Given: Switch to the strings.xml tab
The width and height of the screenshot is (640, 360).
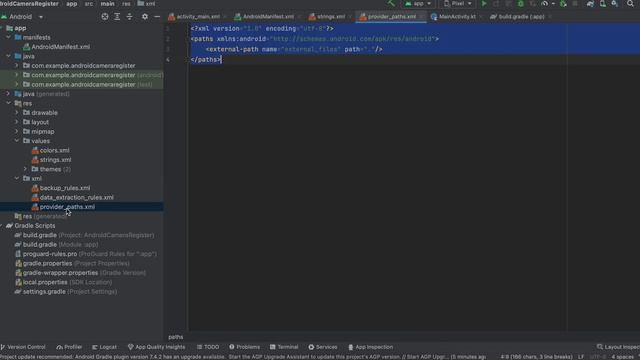Looking at the screenshot, I should [330, 17].
